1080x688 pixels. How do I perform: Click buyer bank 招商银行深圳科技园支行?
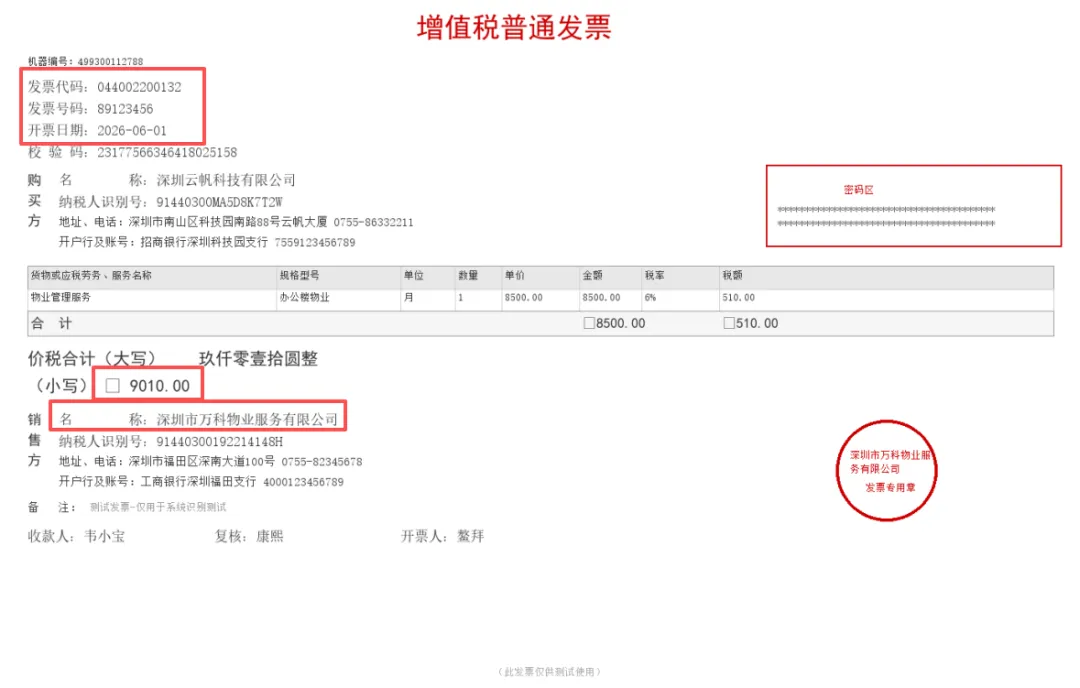[204, 242]
